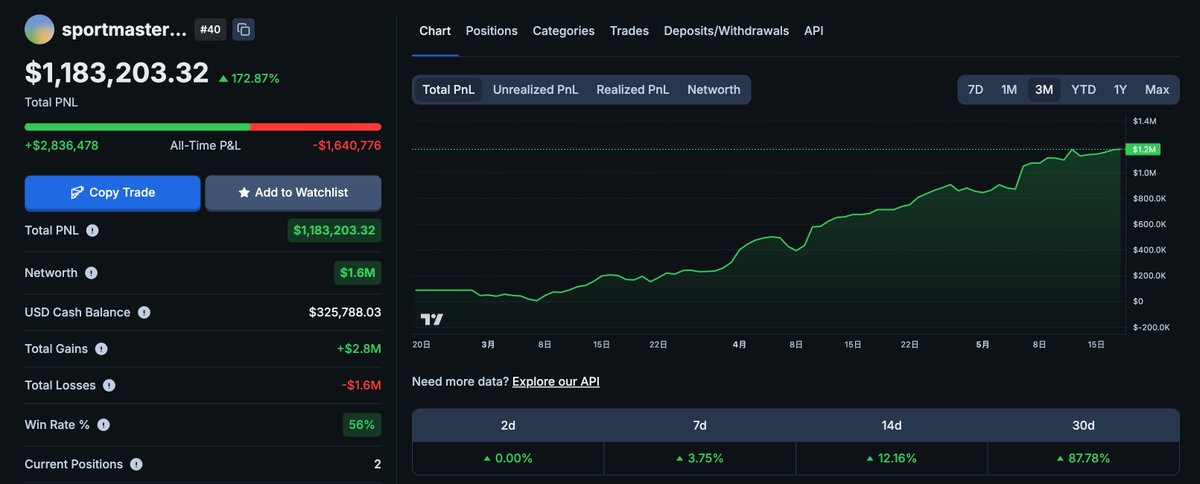Open the Deposits/Withdrawals tab

point(726,31)
